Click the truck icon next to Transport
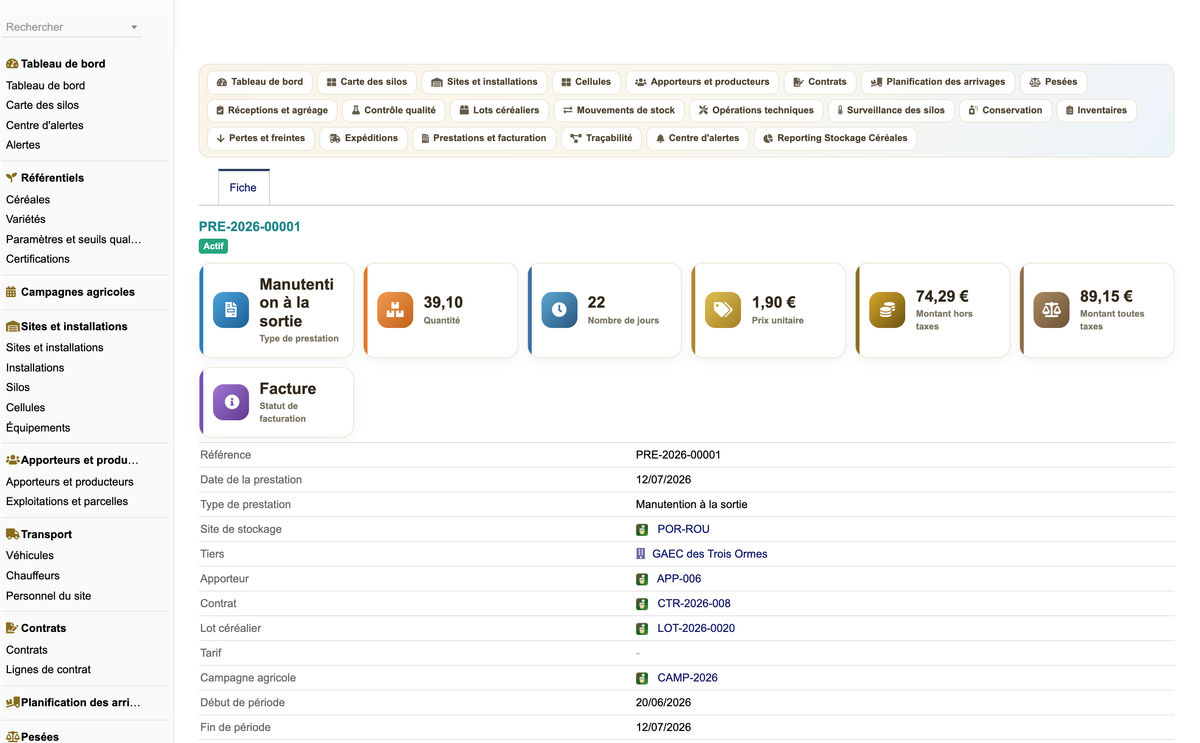The width and height of the screenshot is (1200, 743). point(13,534)
